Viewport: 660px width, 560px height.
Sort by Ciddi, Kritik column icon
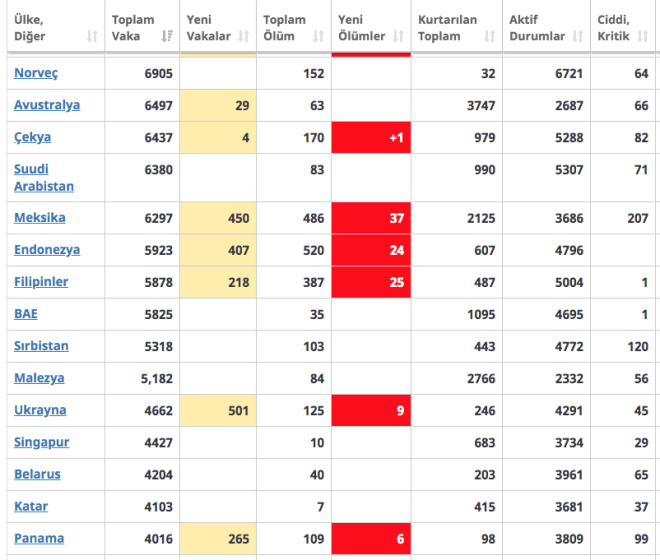pyautogui.click(x=646, y=37)
